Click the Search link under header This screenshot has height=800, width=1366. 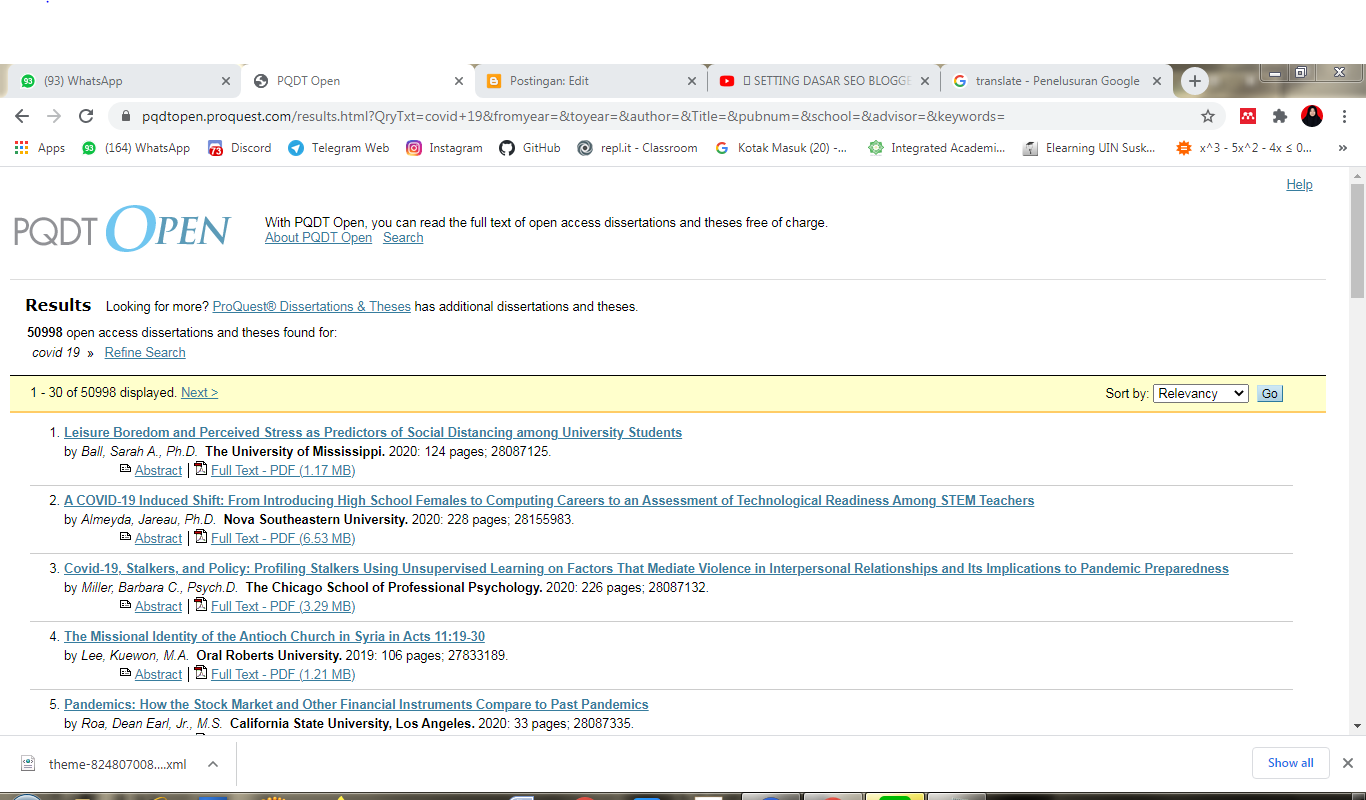point(403,238)
